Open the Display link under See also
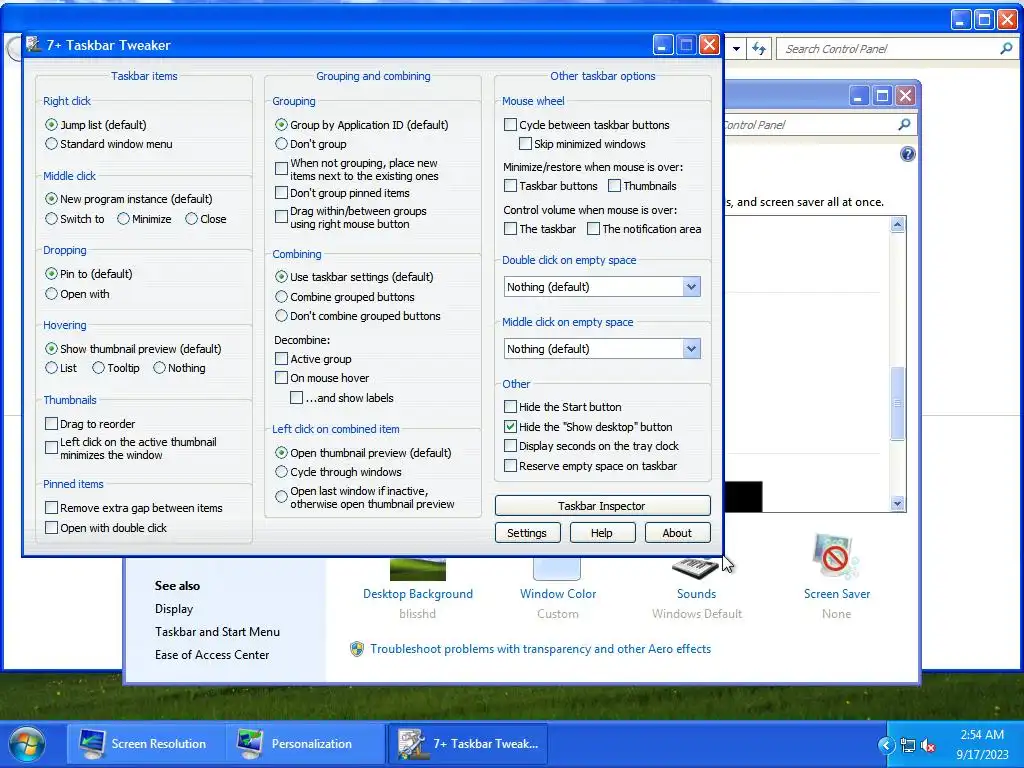This screenshot has width=1024, height=768. click(174, 609)
